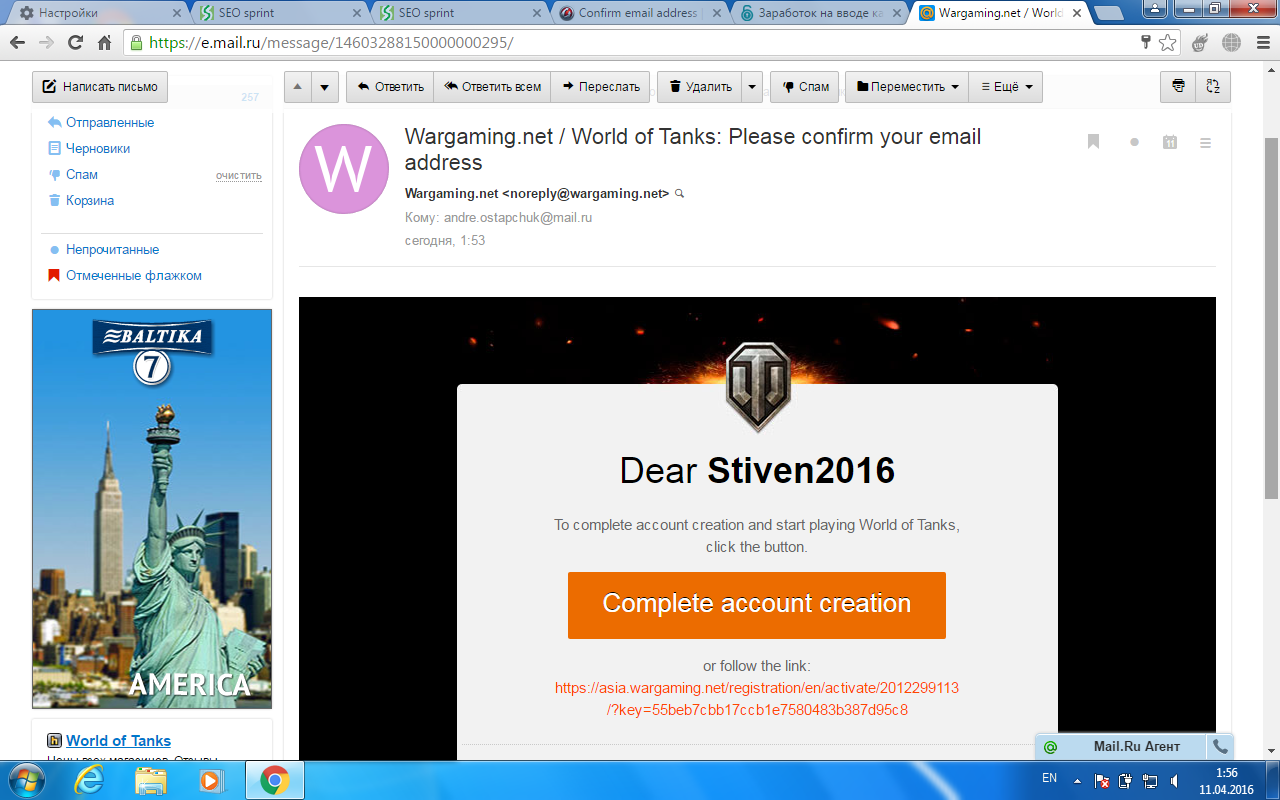The width and height of the screenshot is (1280, 800).
Task: Open Удалить dropdown arrow
Action: click(x=752, y=87)
